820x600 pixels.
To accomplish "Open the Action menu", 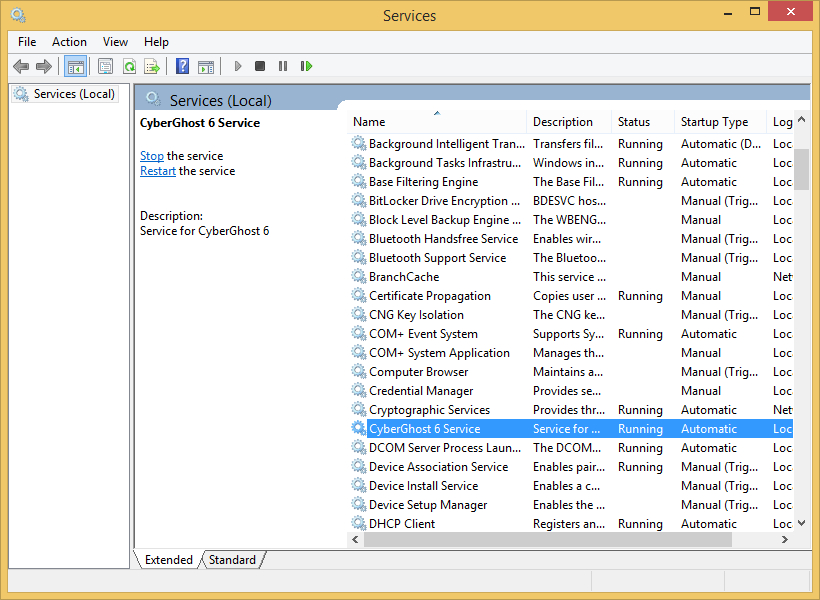I will (x=69, y=42).
